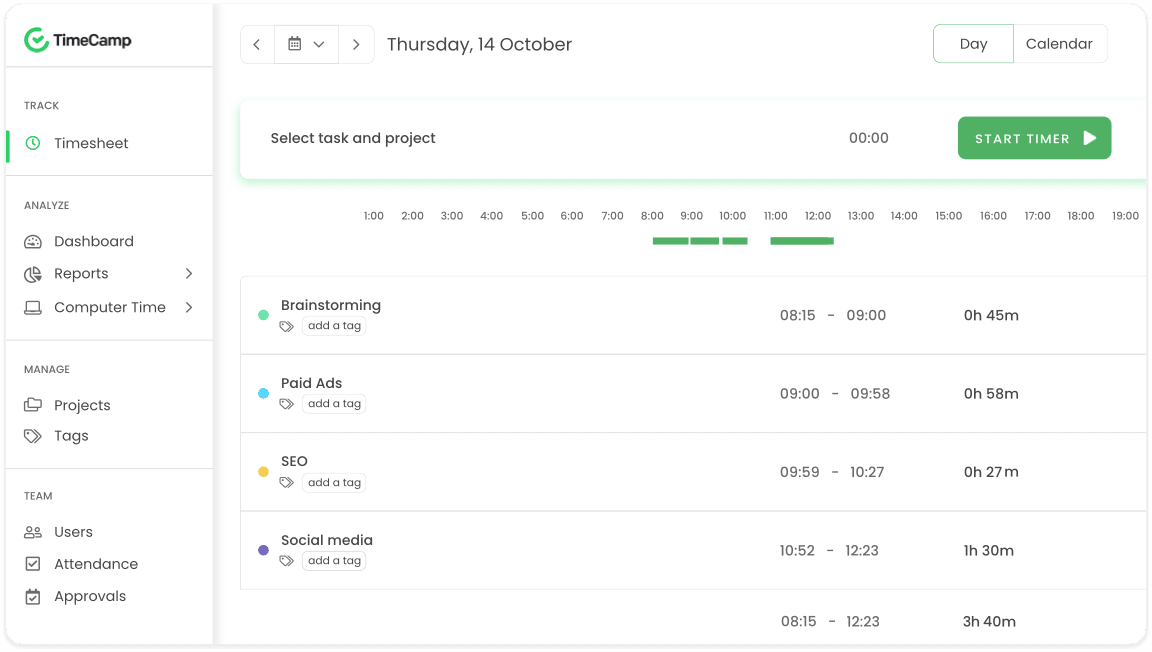Click tag icon under Brainstorming
Image resolution: width=1152 pixels, height=652 pixels.
(x=287, y=326)
